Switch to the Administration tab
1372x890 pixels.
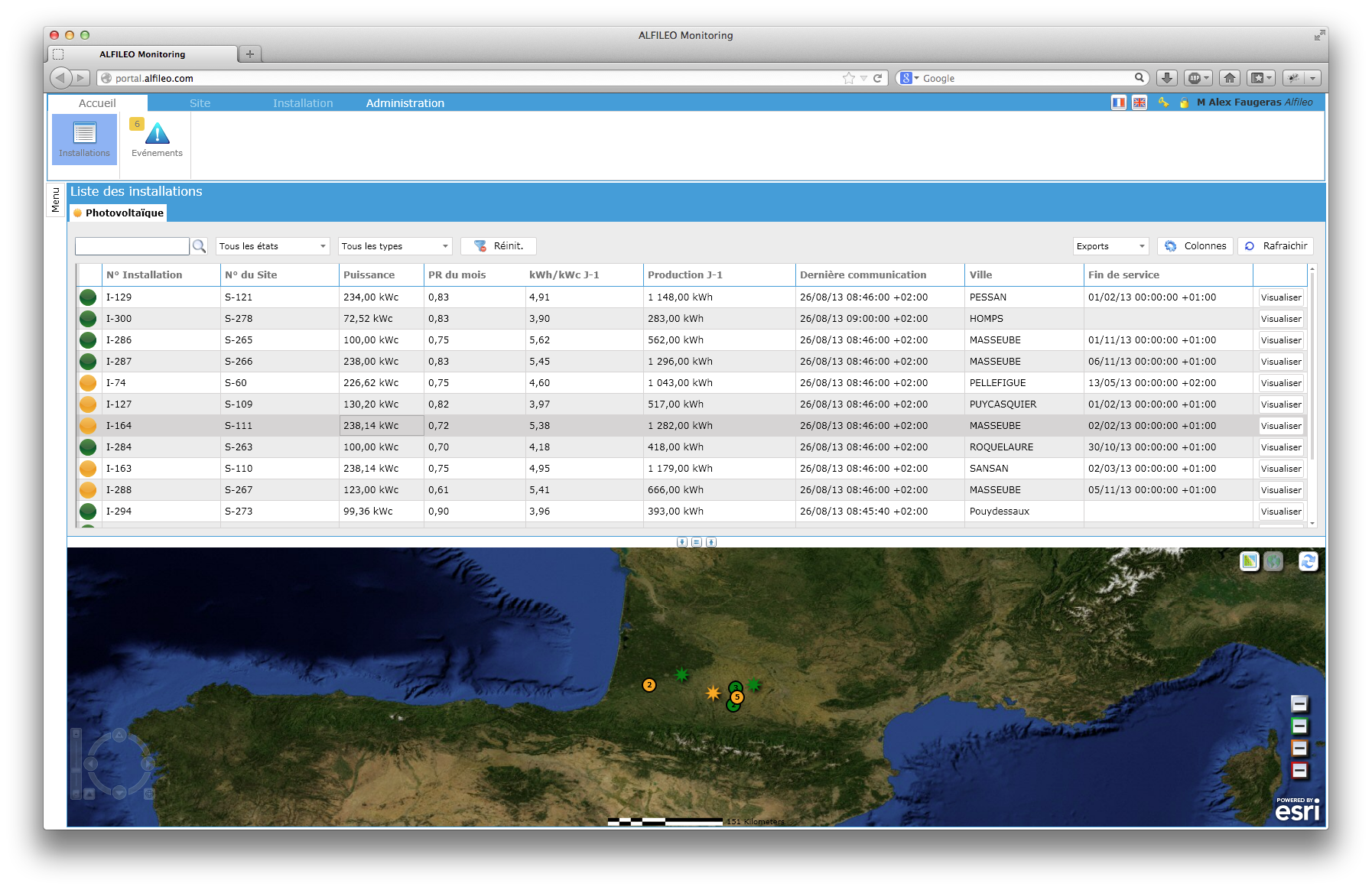point(405,103)
